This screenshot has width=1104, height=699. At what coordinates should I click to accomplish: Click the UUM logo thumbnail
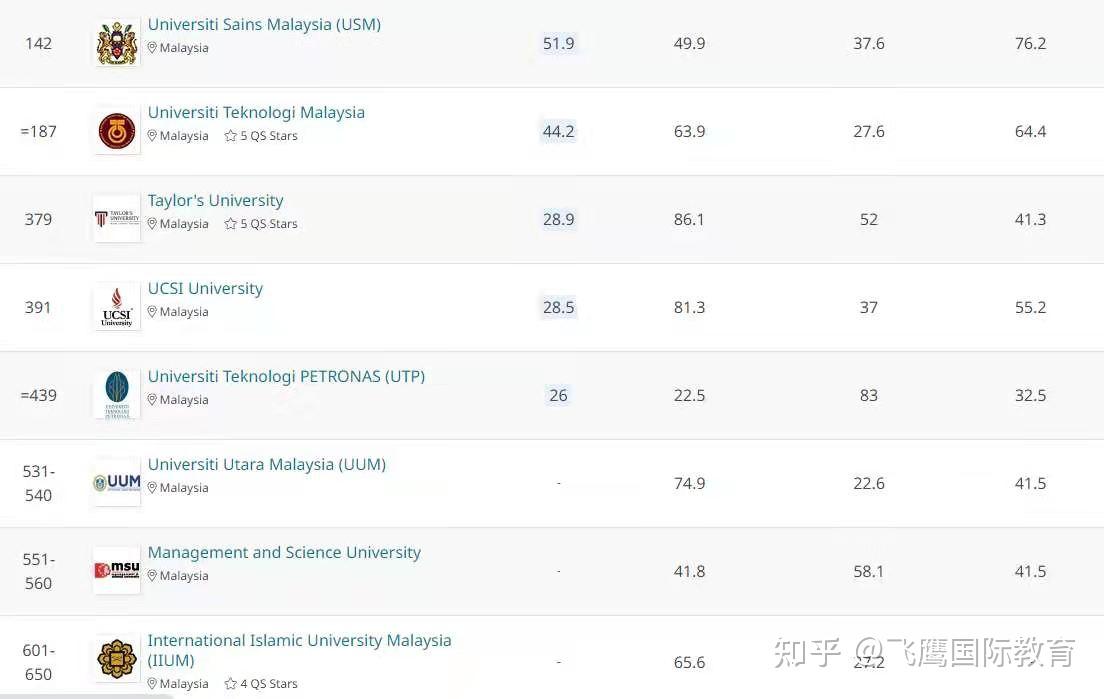117,483
